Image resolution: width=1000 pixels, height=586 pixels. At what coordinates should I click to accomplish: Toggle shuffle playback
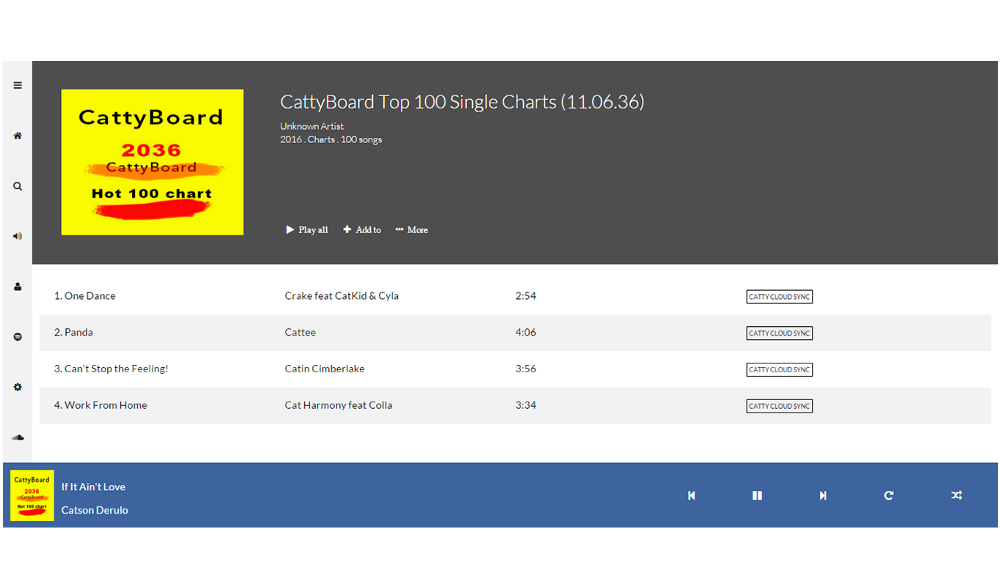(957, 495)
